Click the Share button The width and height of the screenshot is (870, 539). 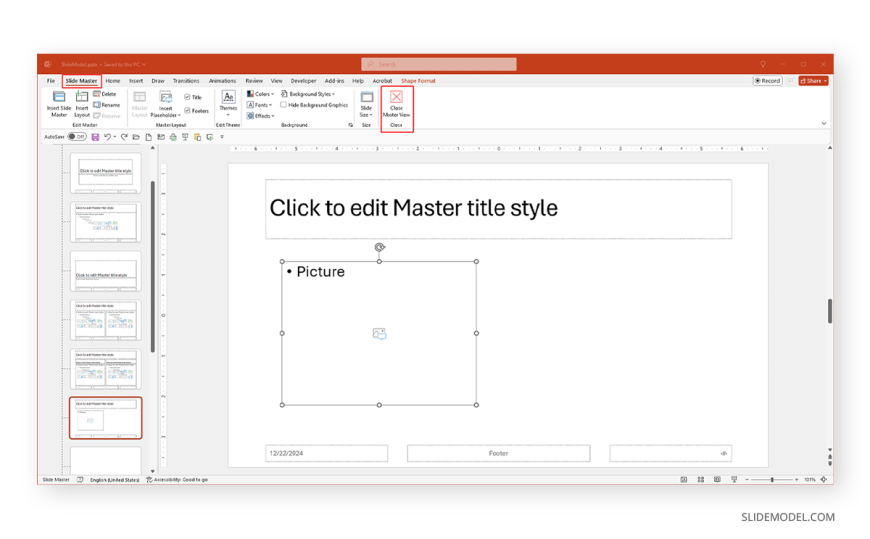point(813,81)
